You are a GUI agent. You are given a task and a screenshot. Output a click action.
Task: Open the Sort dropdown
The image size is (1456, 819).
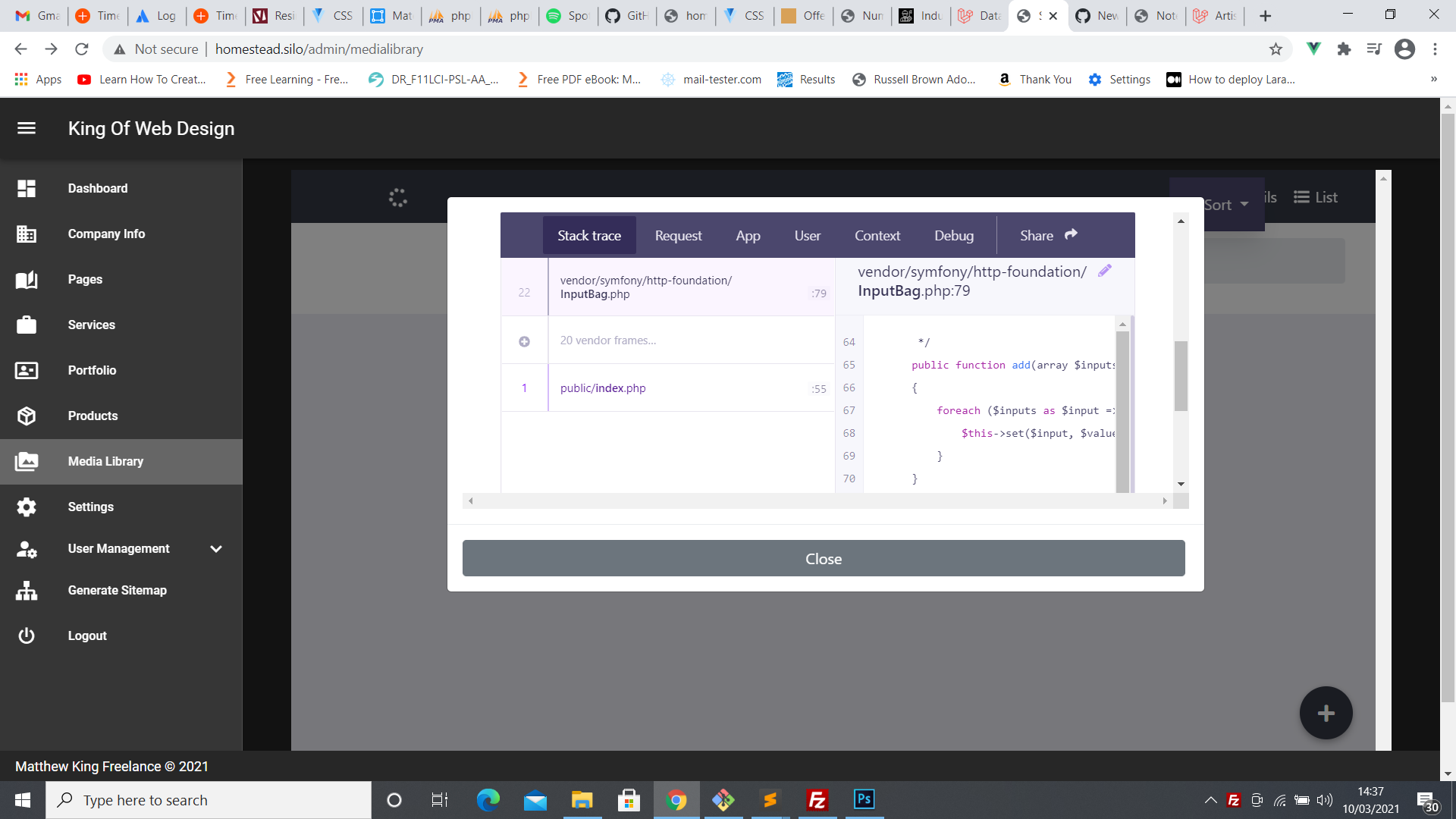tap(1225, 205)
